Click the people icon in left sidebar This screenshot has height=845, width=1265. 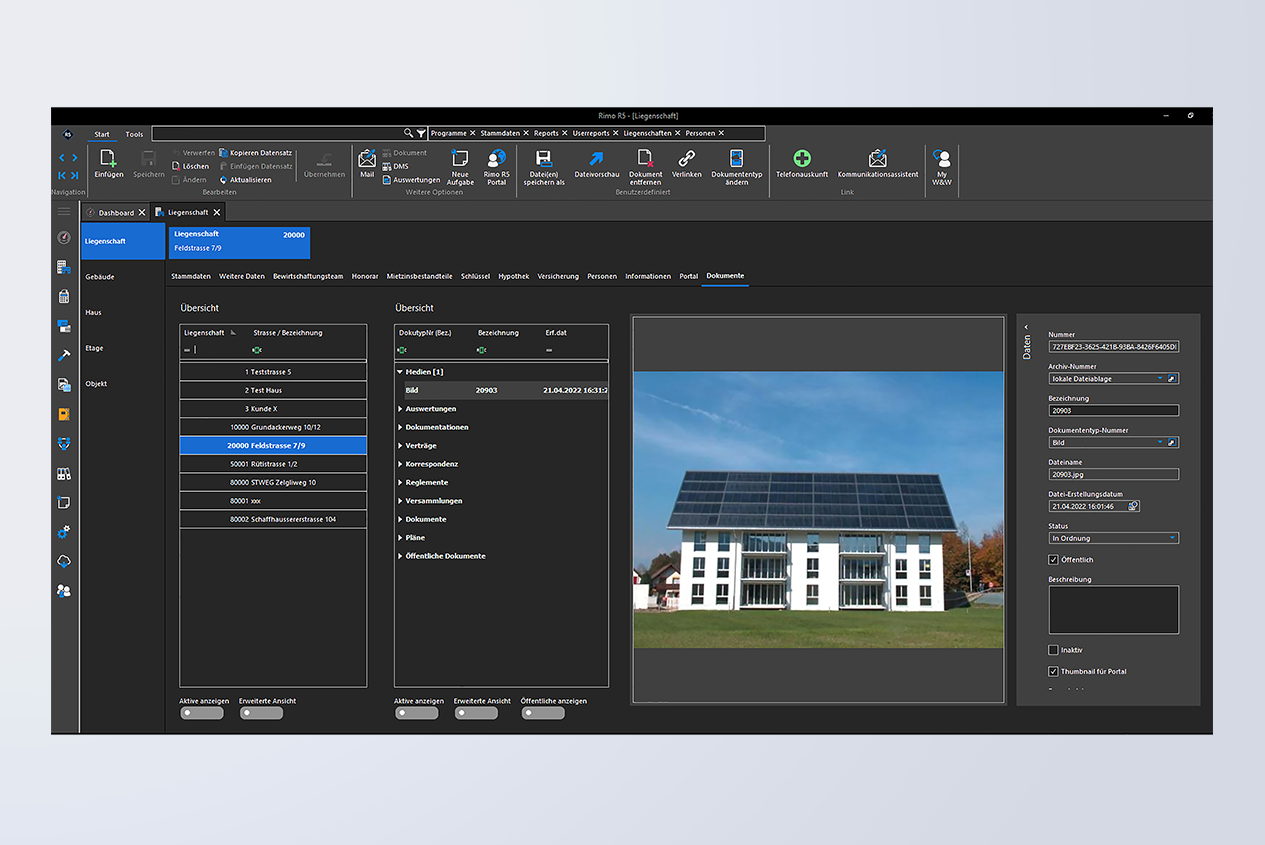pos(64,591)
